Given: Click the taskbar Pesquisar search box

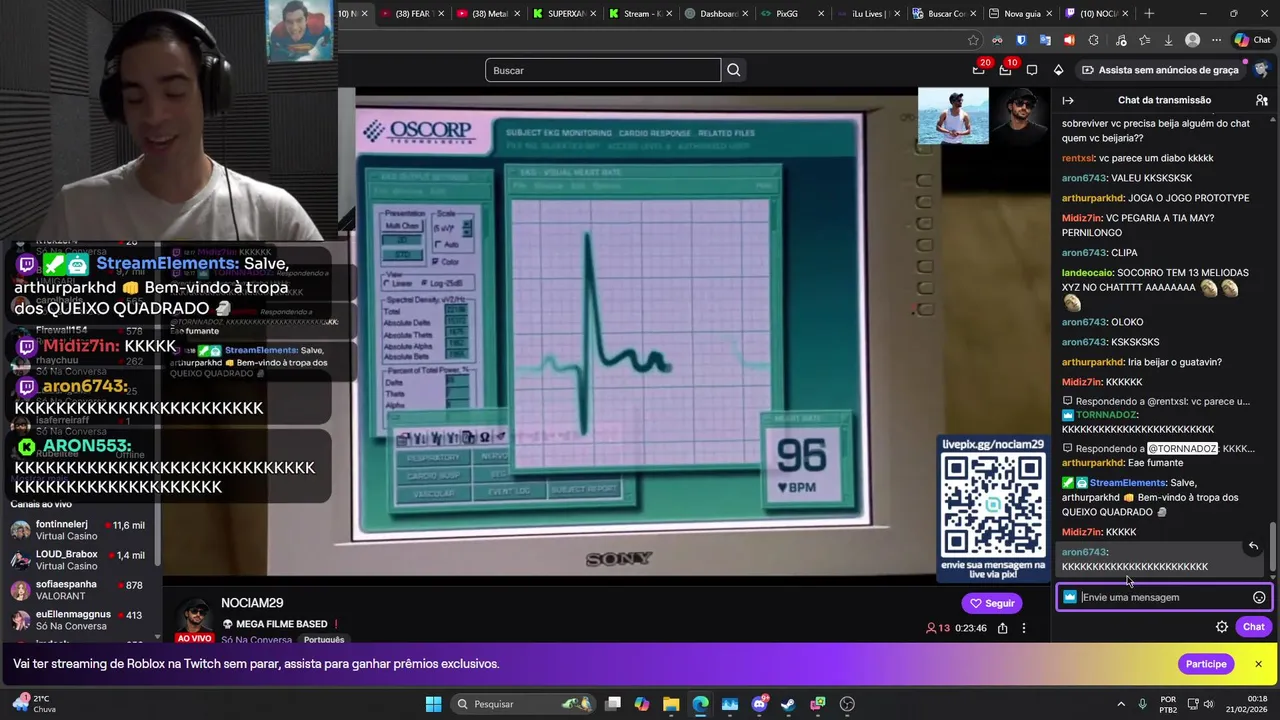Looking at the screenshot, I should 525,704.
